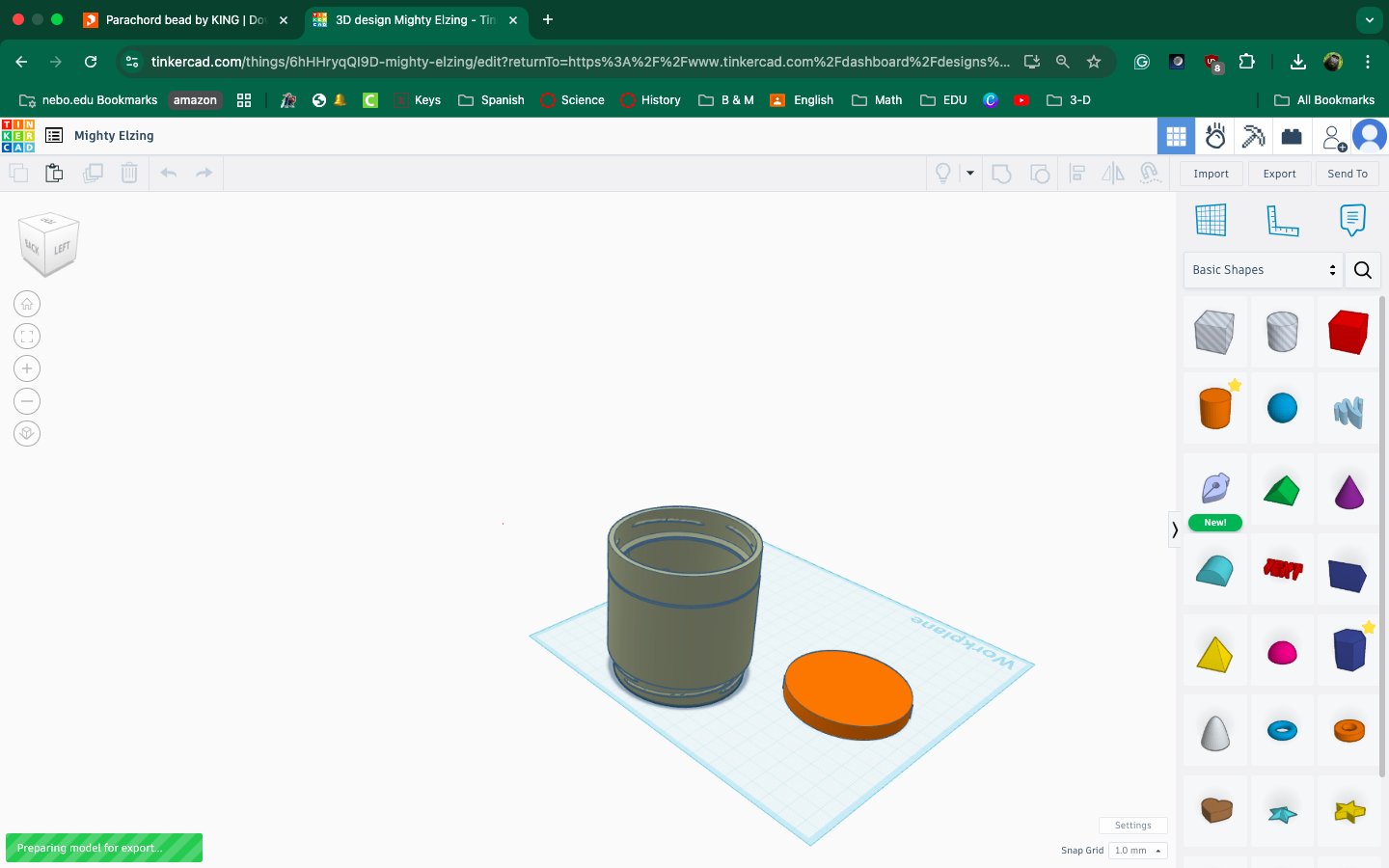Expand the lightbulb visibility dropdown arrow
This screenshot has height=868, width=1389.
click(x=970, y=174)
